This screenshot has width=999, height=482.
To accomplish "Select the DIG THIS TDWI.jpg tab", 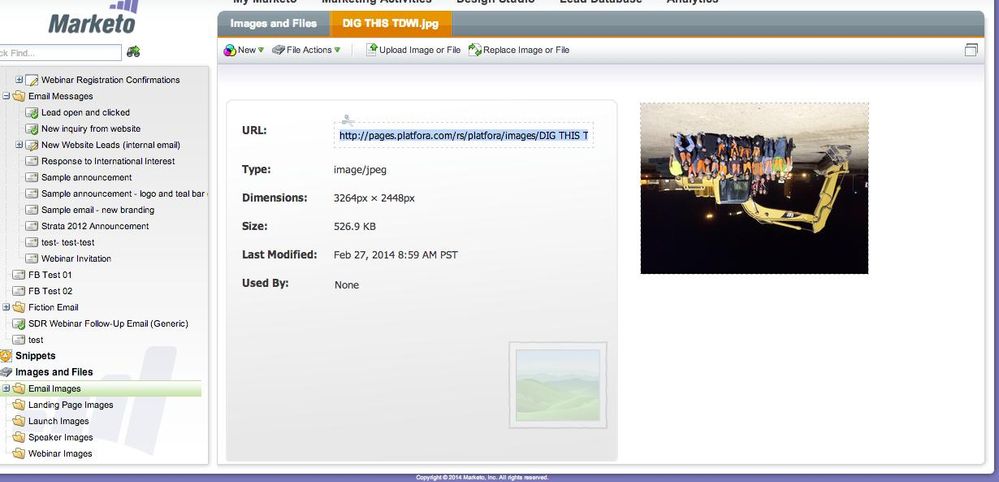I will click(391, 23).
